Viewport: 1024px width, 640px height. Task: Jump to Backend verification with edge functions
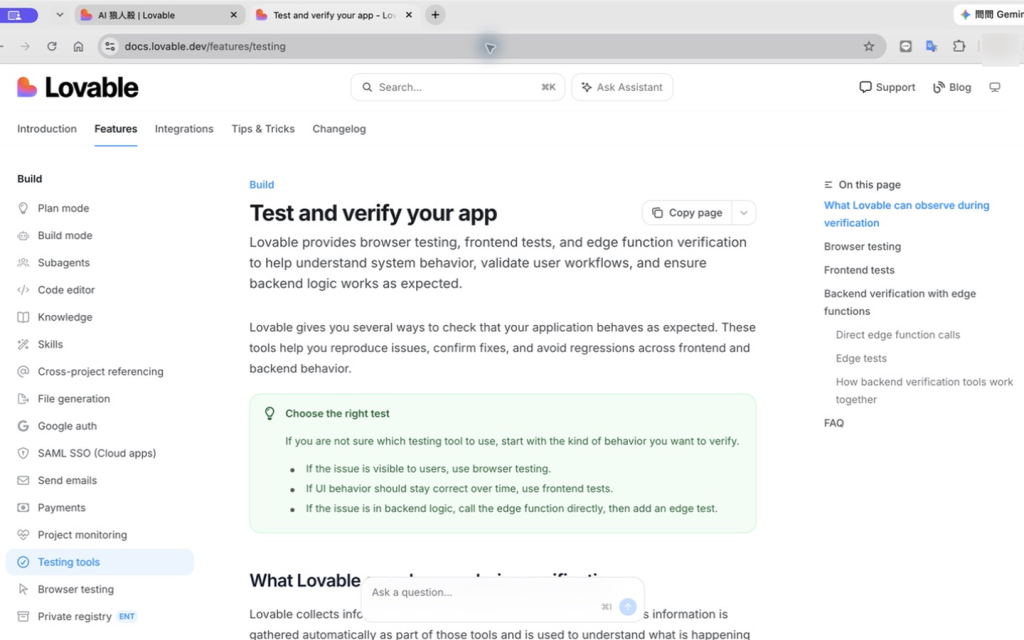899,302
